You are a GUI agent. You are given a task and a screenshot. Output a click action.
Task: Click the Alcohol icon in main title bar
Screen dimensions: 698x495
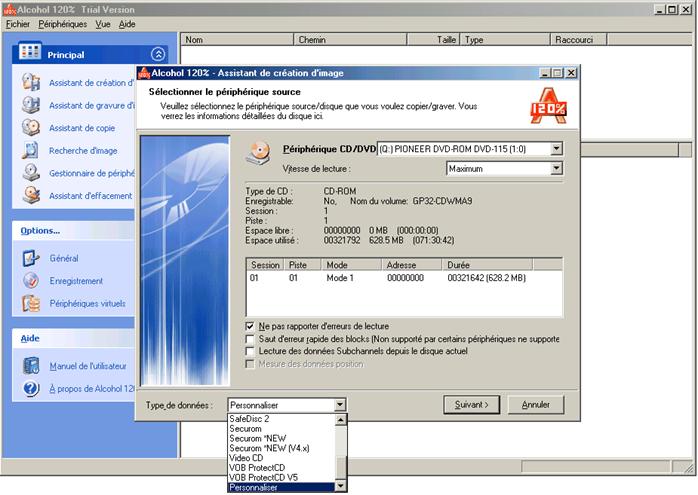coord(10,9)
